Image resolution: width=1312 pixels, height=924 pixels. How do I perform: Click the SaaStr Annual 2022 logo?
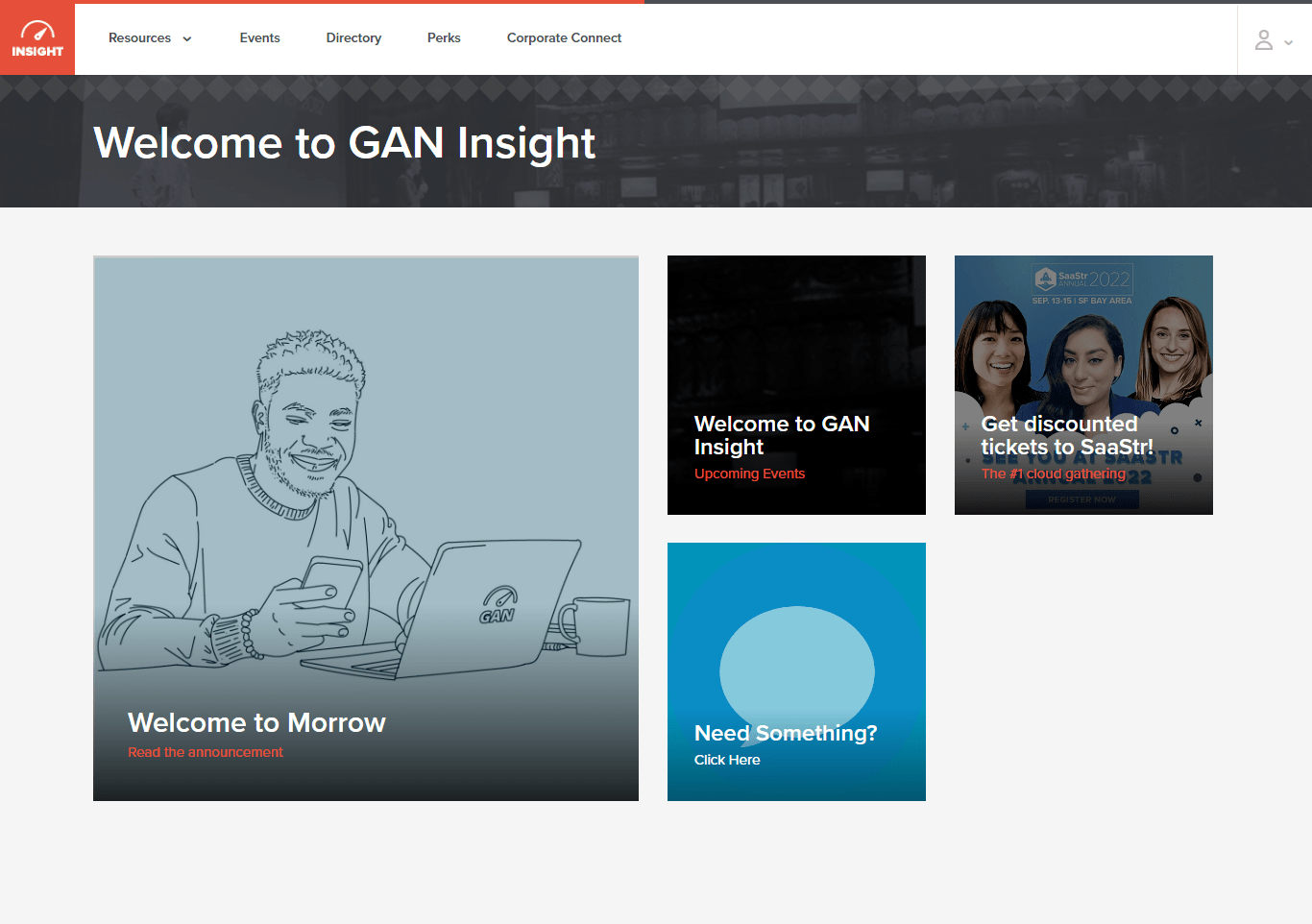pyautogui.click(x=1082, y=280)
